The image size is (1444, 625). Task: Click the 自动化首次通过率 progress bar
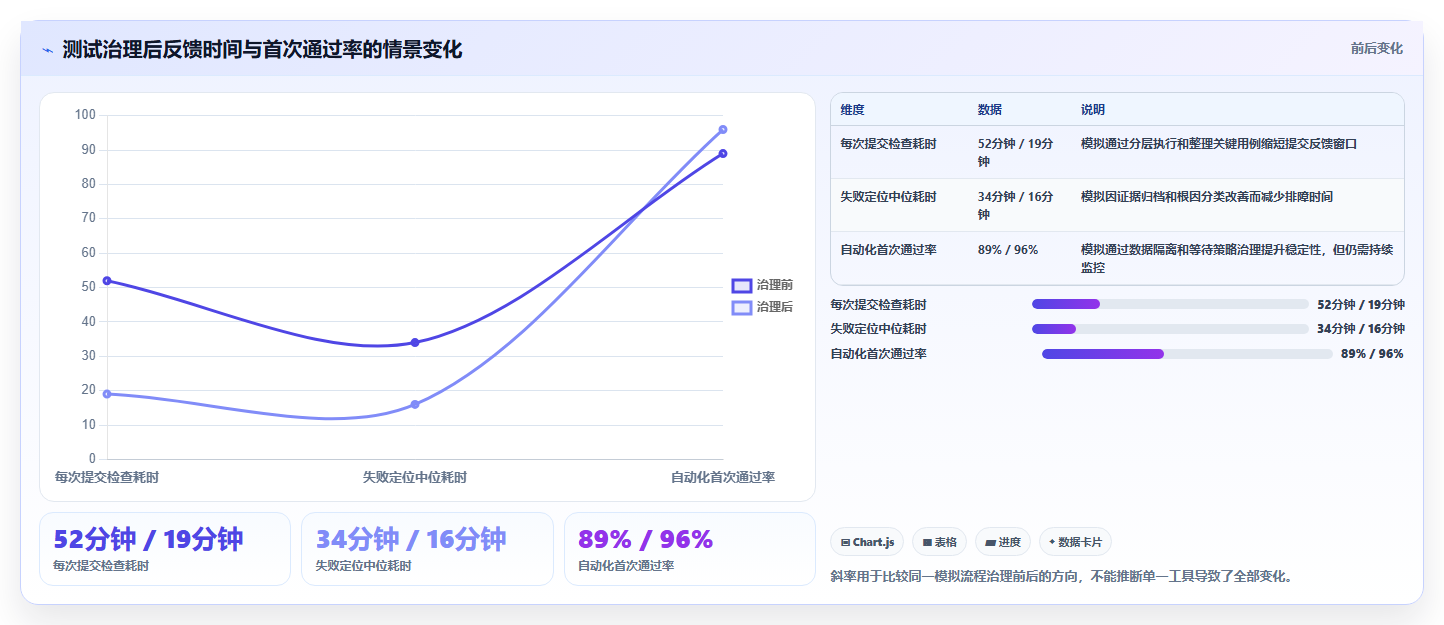click(1187, 354)
